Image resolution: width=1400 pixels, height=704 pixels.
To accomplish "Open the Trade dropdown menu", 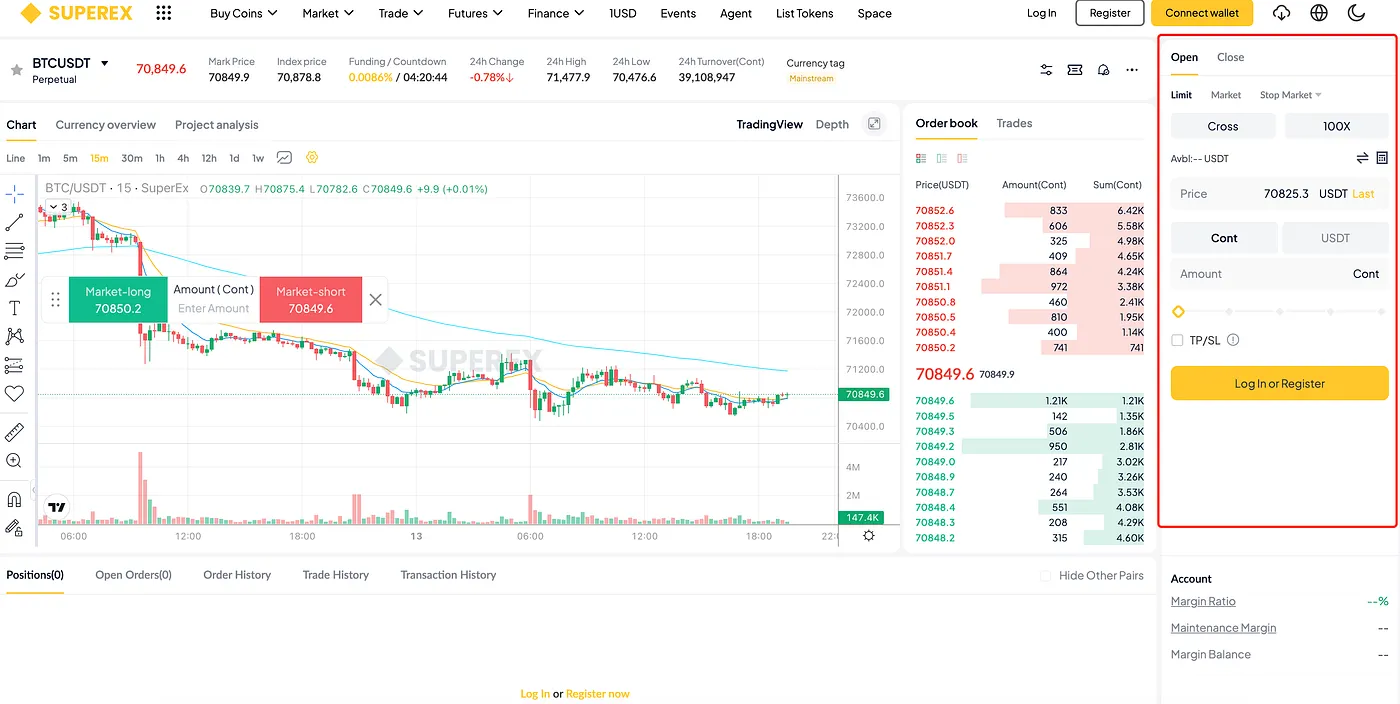I will pos(401,13).
